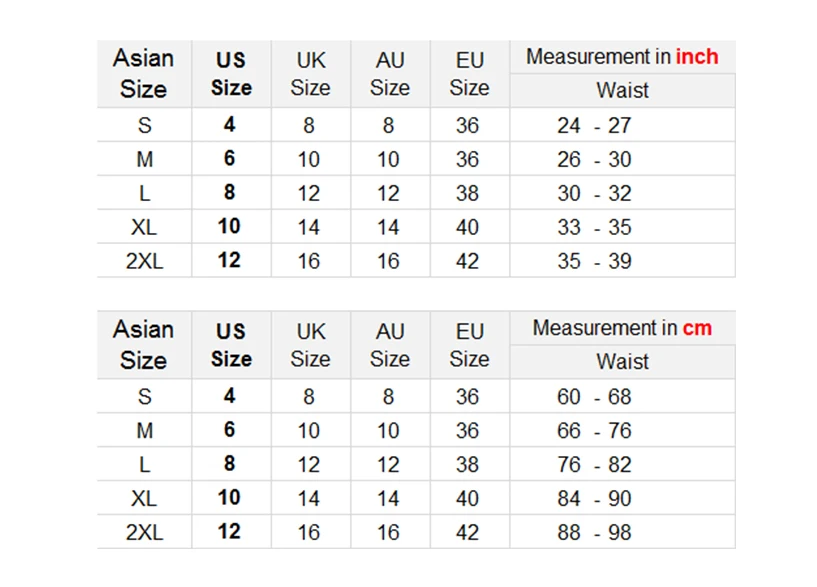Click 2XL in the inch table
The height and width of the screenshot is (587, 817).
pyautogui.click(x=144, y=260)
